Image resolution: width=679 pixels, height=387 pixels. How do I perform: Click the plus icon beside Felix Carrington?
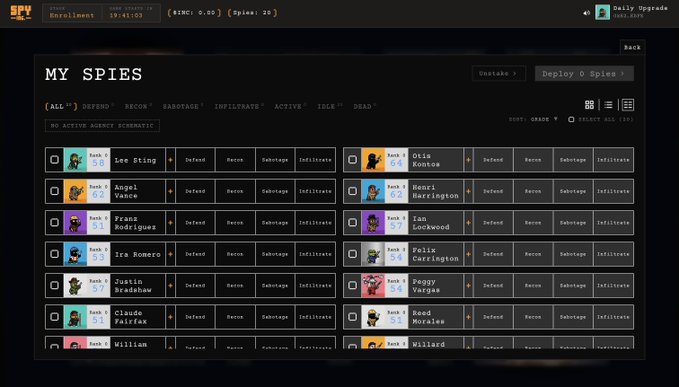468,254
